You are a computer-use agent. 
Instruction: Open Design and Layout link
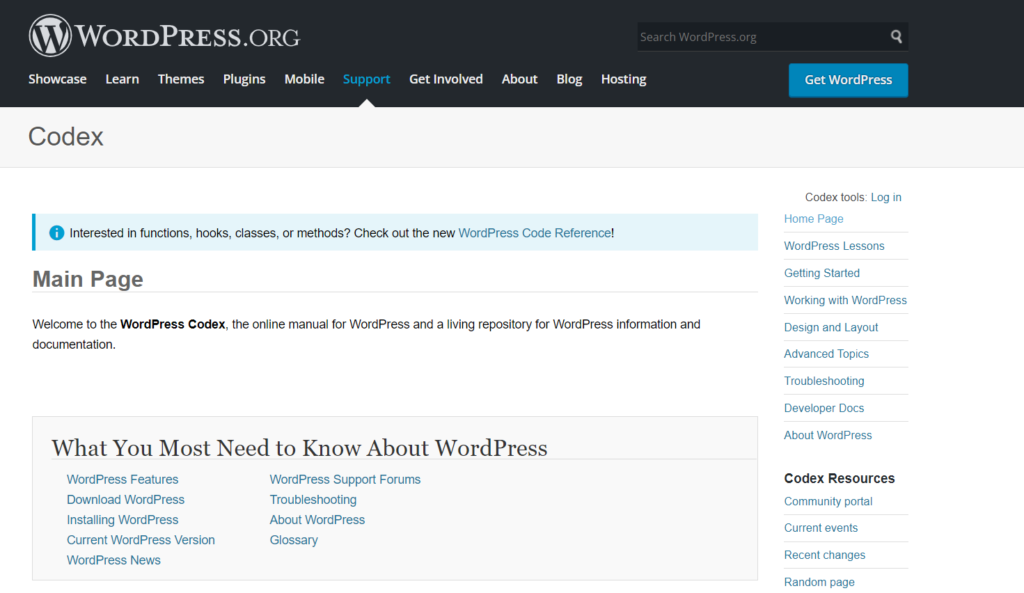tap(831, 327)
